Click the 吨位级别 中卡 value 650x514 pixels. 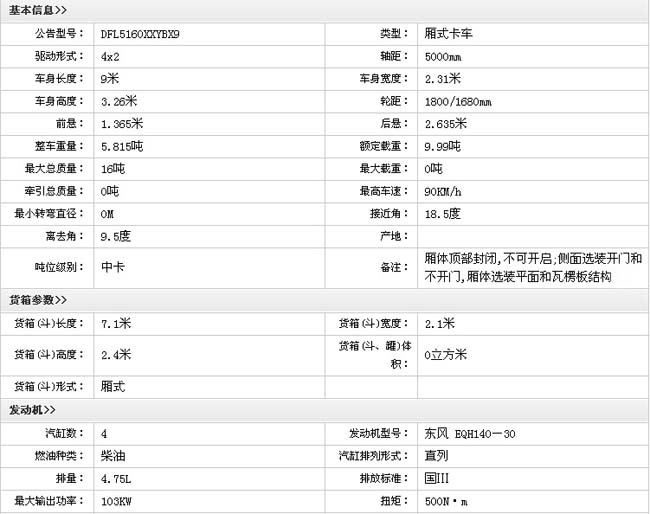coord(113,267)
